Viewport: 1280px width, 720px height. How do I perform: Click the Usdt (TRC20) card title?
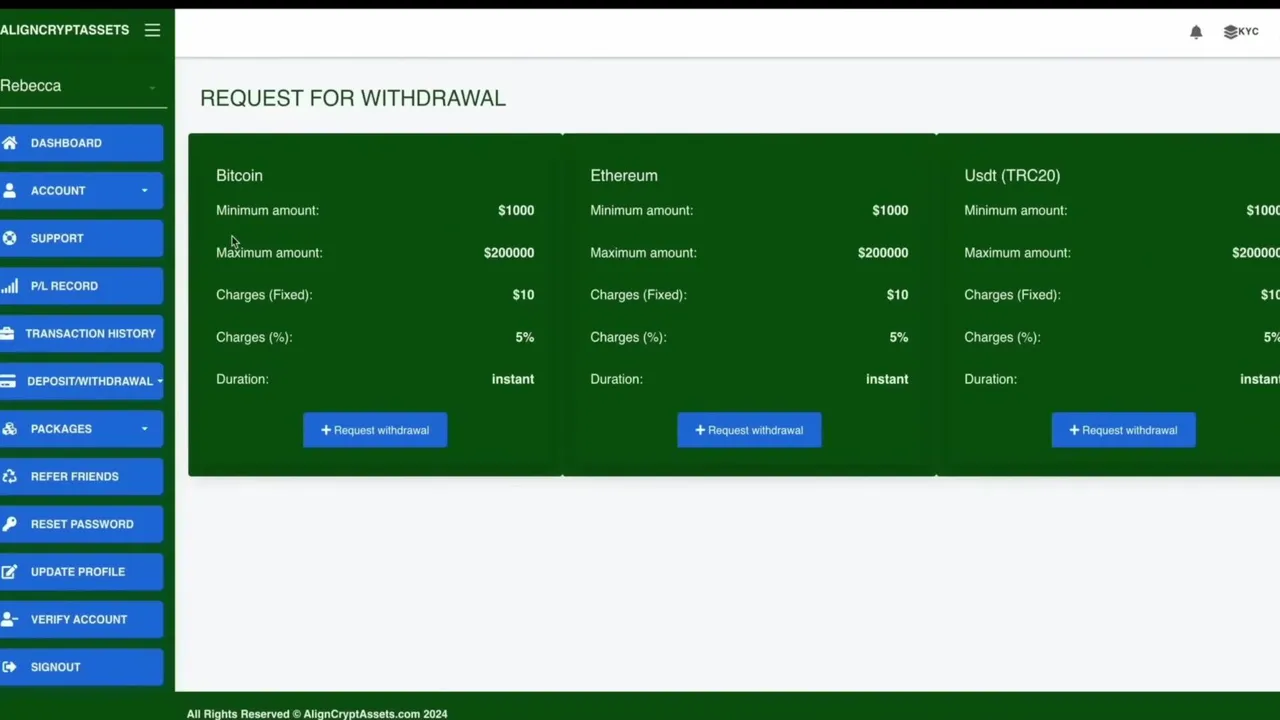click(1012, 175)
